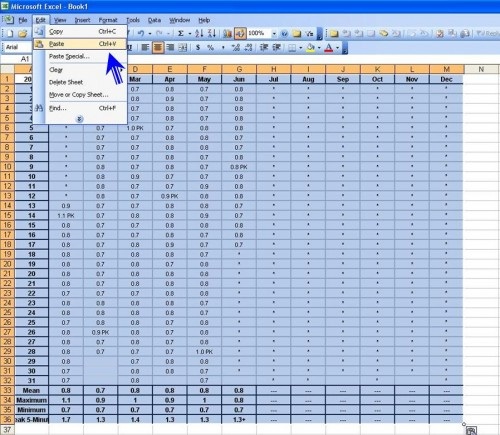Toggle the Drawing toolbar icon
The image size is (500, 435).
click(240, 33)
